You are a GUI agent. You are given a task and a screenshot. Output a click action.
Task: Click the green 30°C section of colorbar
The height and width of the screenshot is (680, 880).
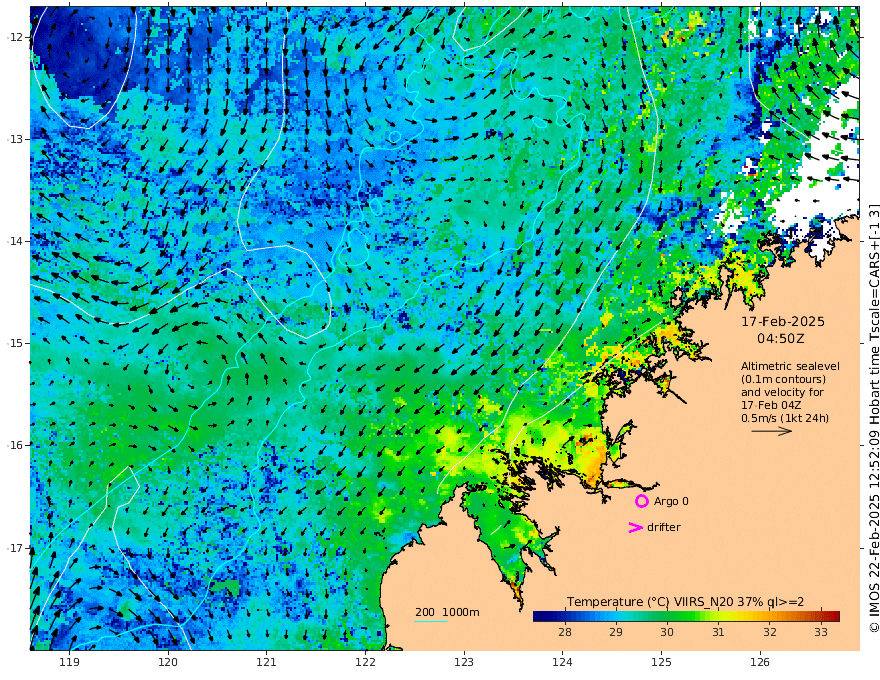[667, 617]
